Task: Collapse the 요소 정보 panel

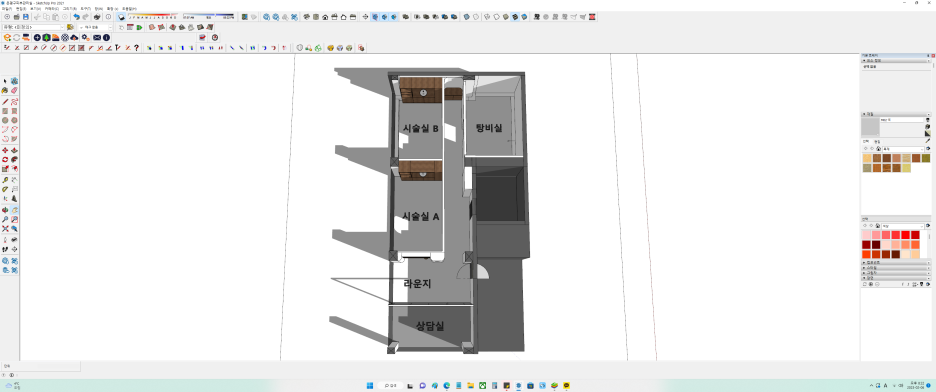Action: 895,60
